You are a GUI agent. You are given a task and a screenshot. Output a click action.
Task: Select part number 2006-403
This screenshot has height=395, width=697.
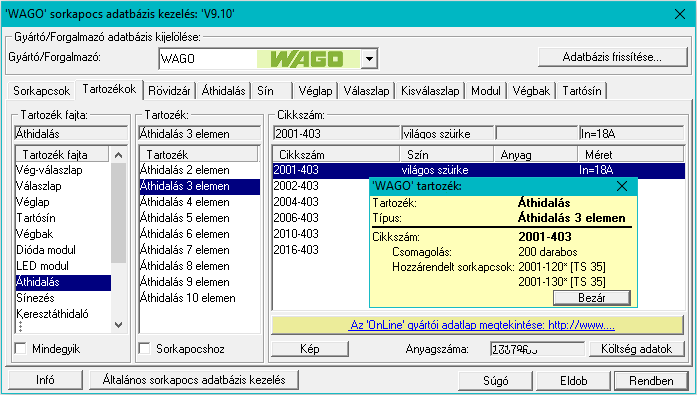pos(296,218)
